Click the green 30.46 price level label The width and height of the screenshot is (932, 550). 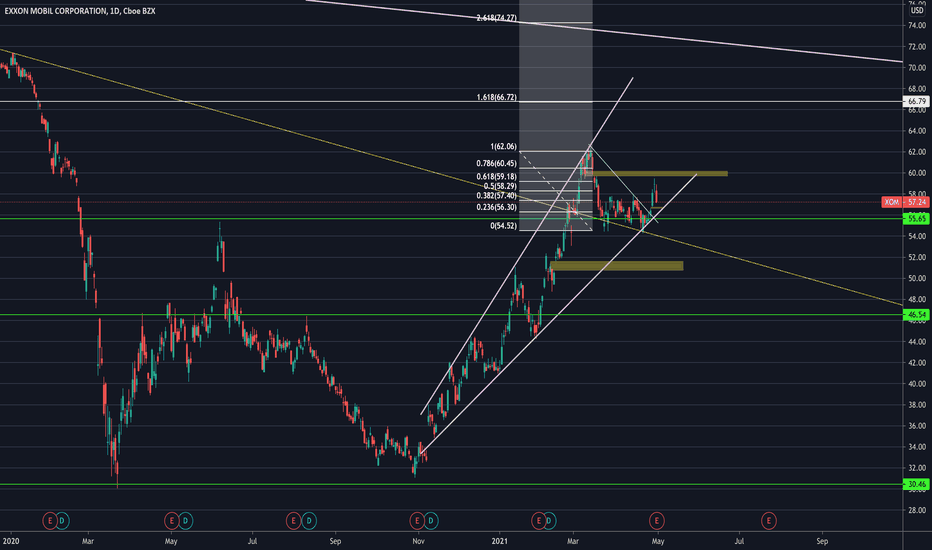916,484
